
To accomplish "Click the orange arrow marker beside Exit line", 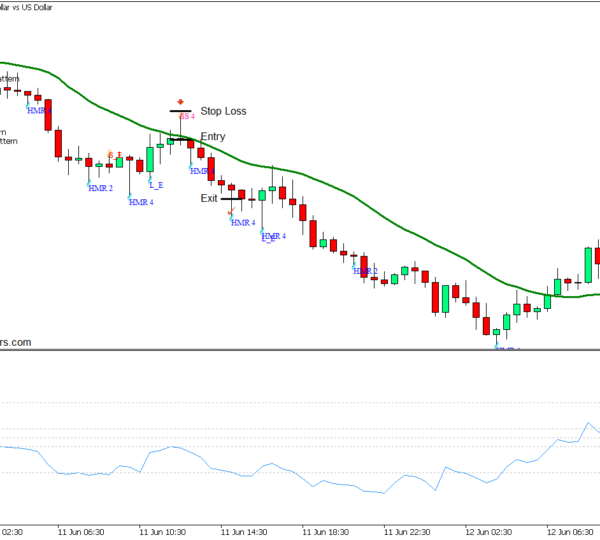I will [230, 211].
